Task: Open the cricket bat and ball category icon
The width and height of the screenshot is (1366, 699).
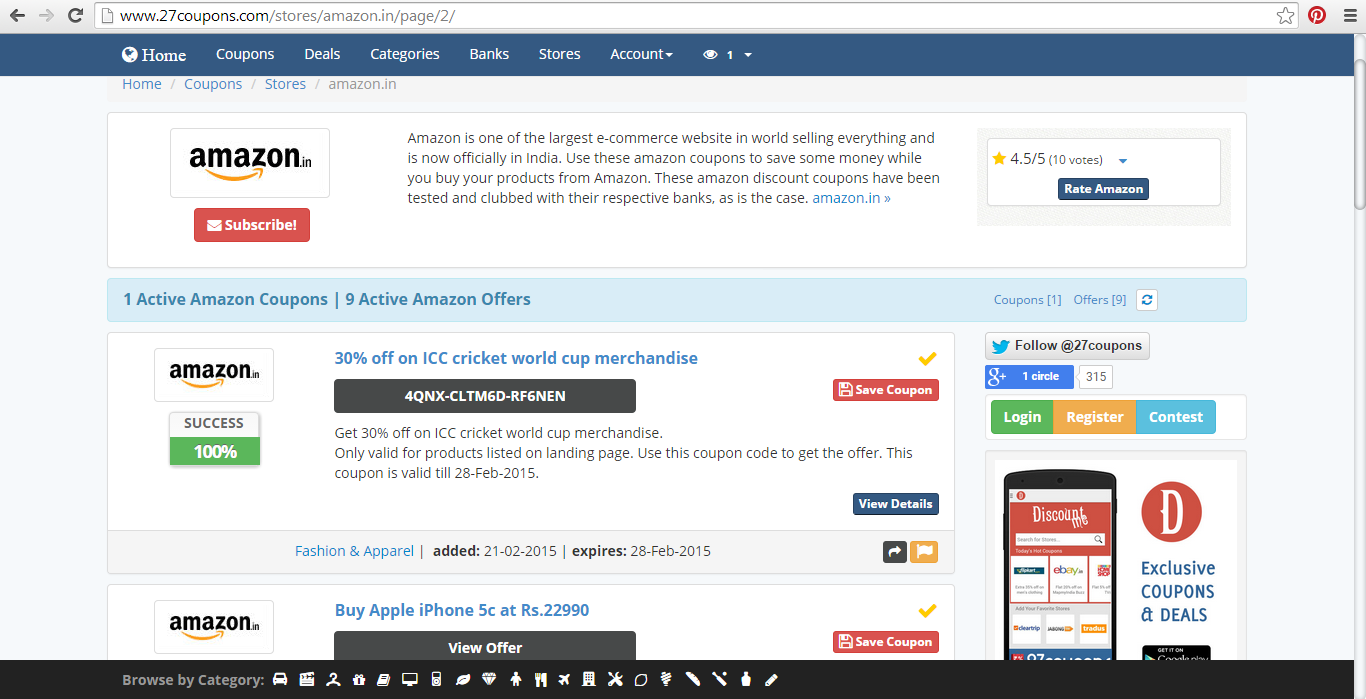Action: 719,679
